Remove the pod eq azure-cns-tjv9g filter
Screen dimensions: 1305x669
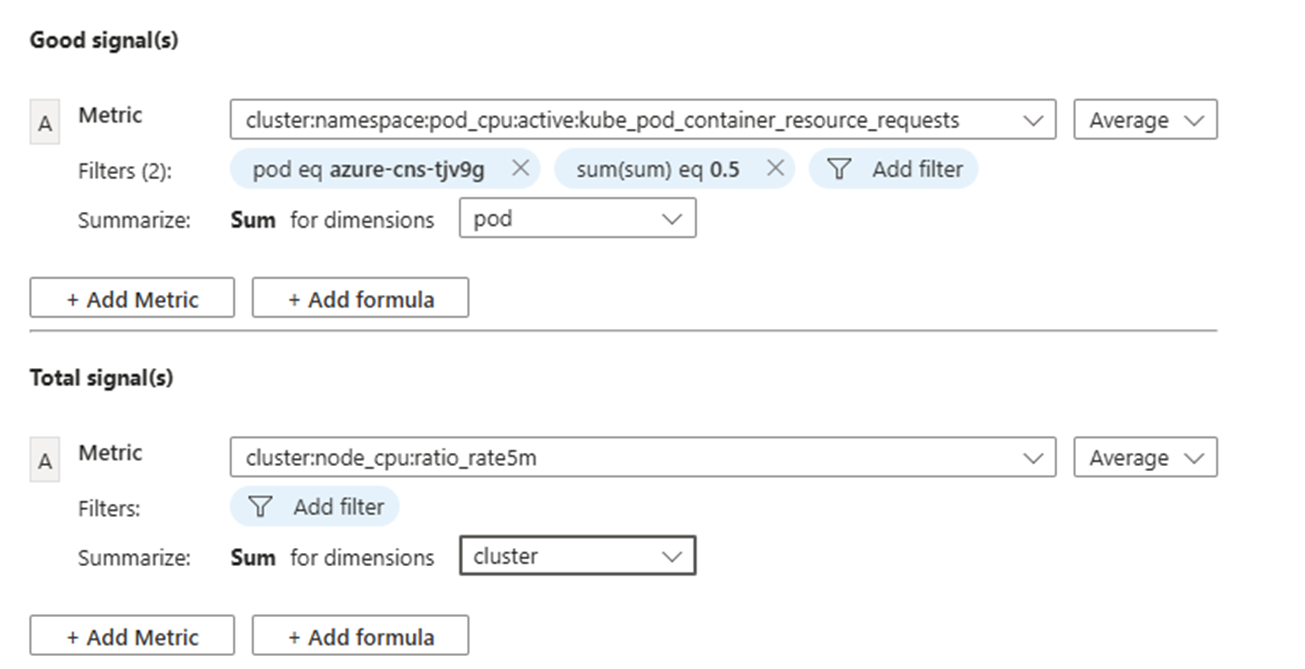point(520,169)
